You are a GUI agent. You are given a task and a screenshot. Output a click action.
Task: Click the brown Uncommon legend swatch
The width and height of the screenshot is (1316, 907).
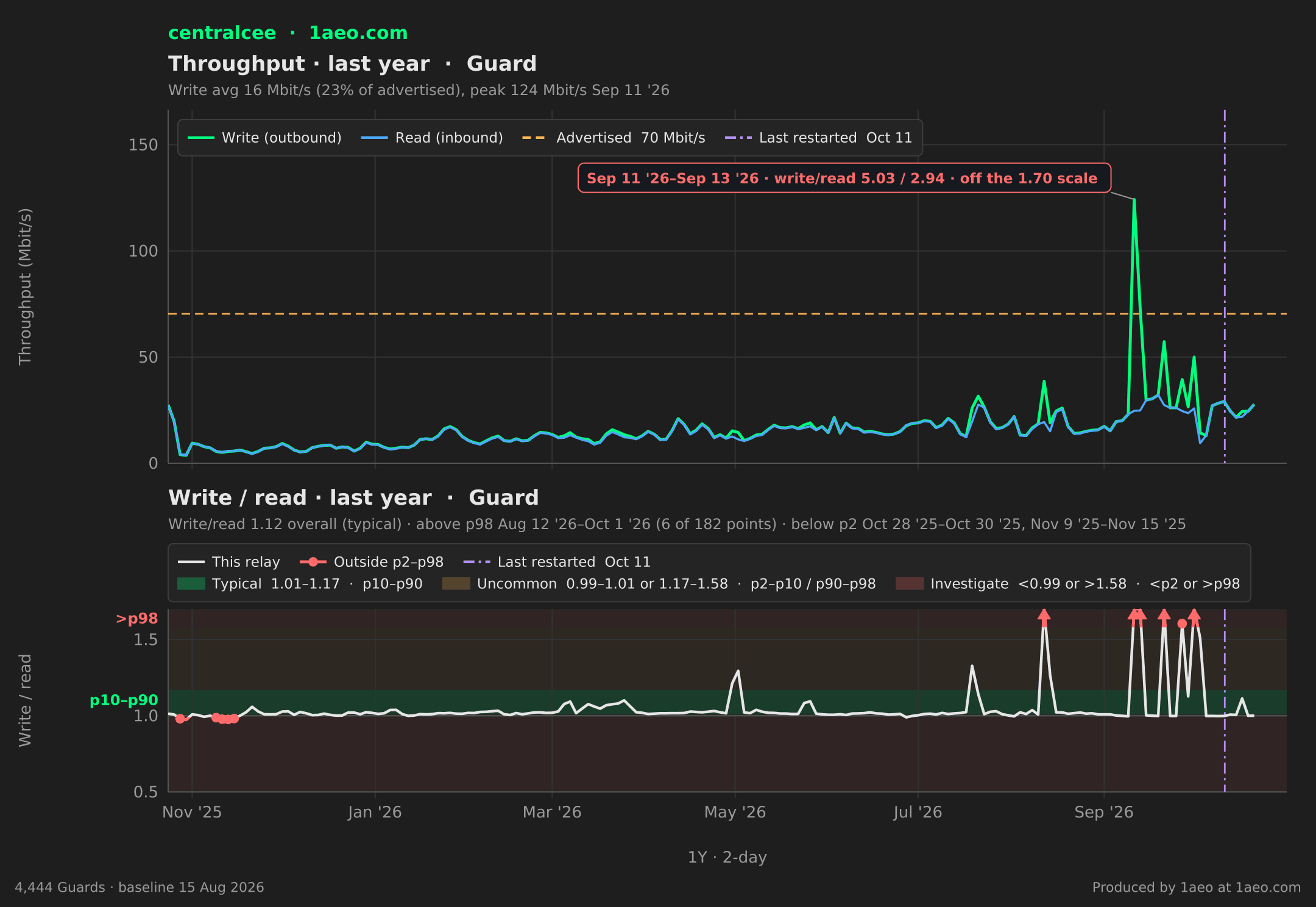pos(456,584)
